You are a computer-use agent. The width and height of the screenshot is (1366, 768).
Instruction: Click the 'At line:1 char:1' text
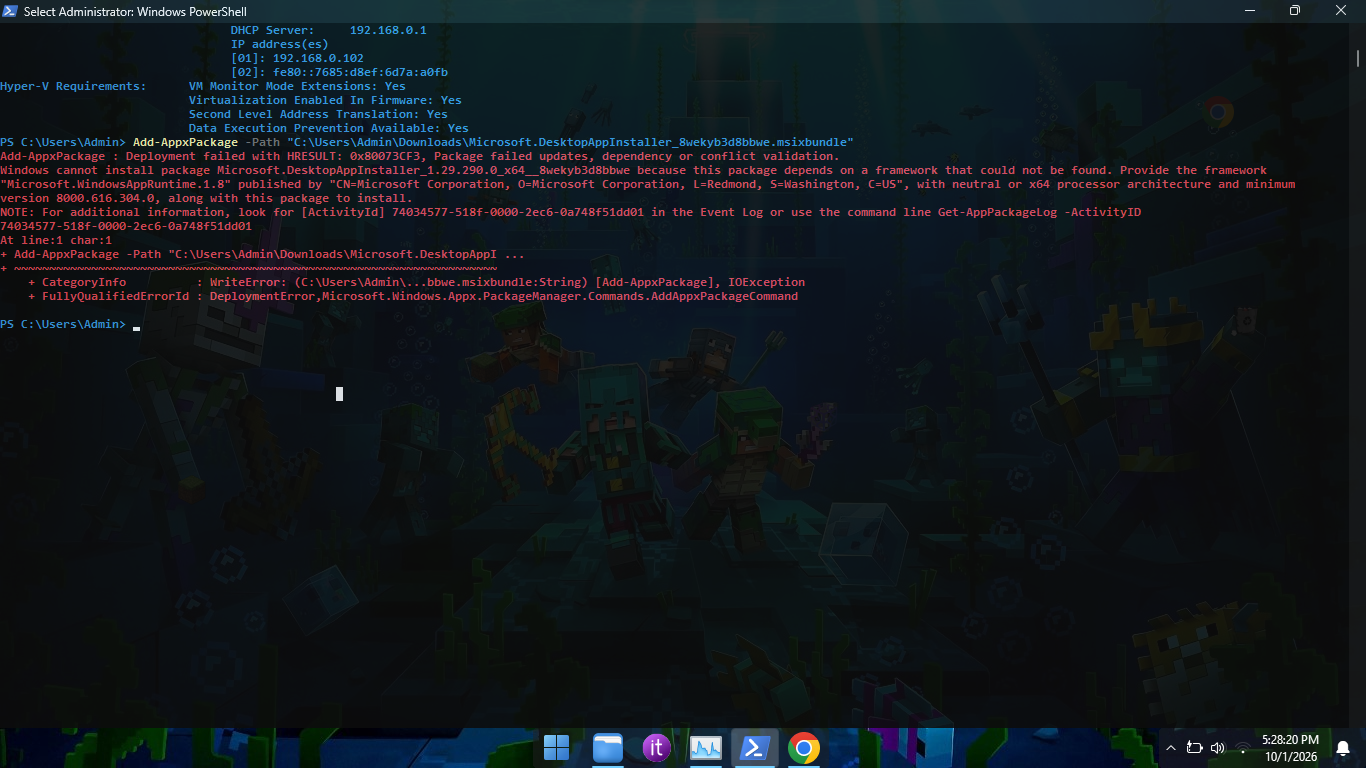click(56, 240)
